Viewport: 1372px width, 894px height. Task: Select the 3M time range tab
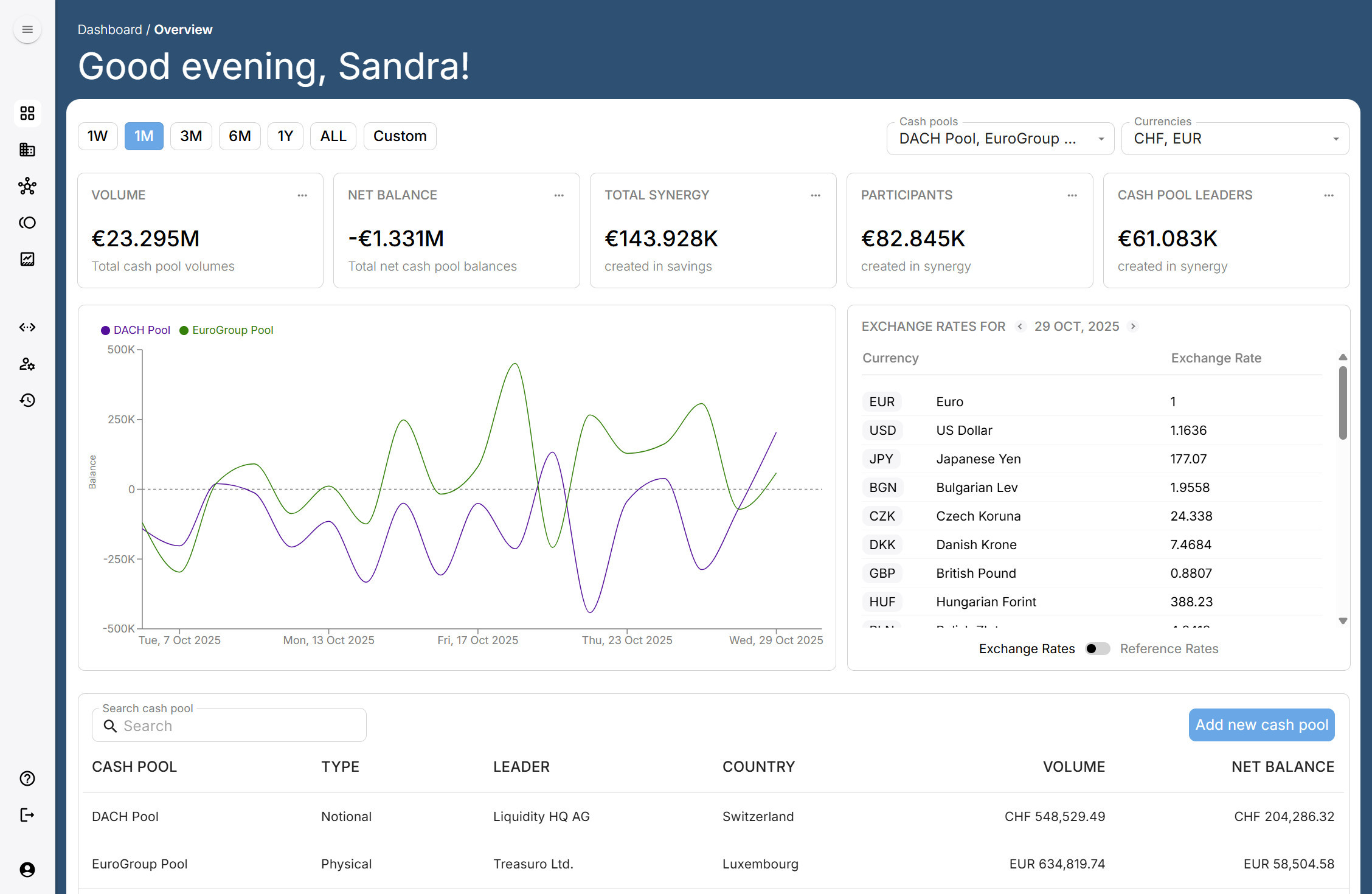pos(191,136)
